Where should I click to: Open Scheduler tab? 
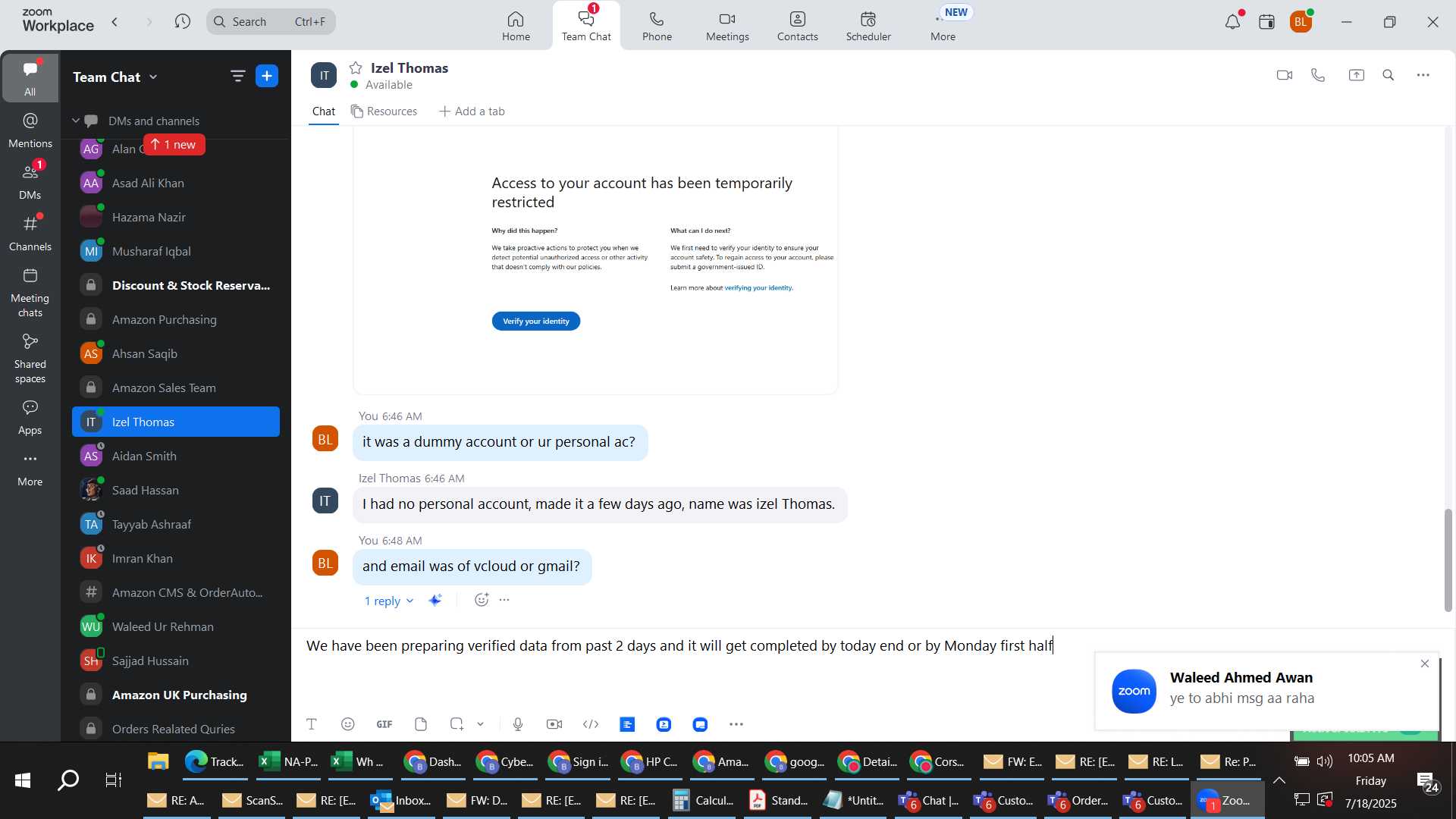(x=868, y=26)
